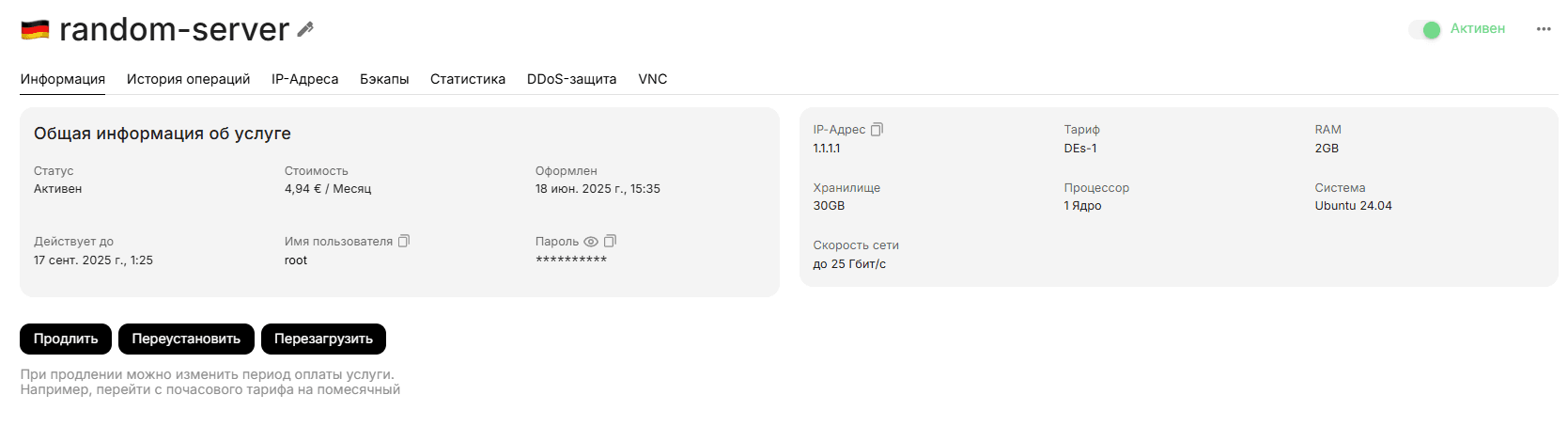
Task: Open the three-dot more options menu
Action: tap(1544, 29)
